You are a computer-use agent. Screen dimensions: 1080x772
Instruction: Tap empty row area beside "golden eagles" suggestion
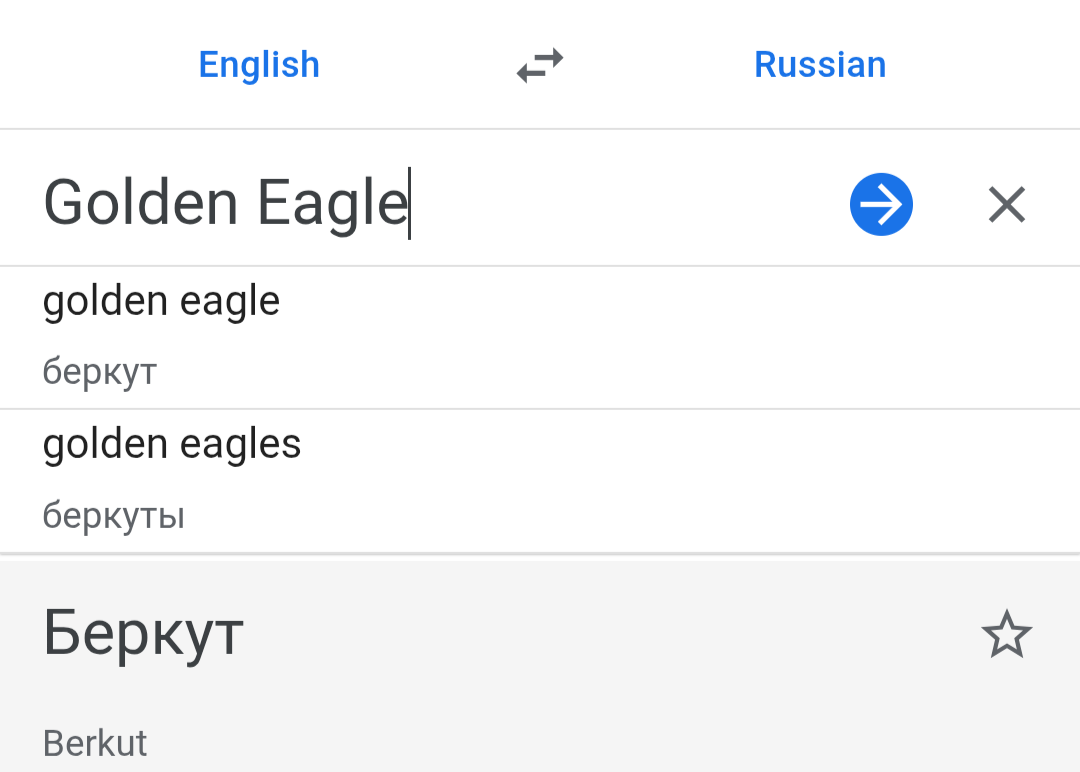click(x=650, y=444)
